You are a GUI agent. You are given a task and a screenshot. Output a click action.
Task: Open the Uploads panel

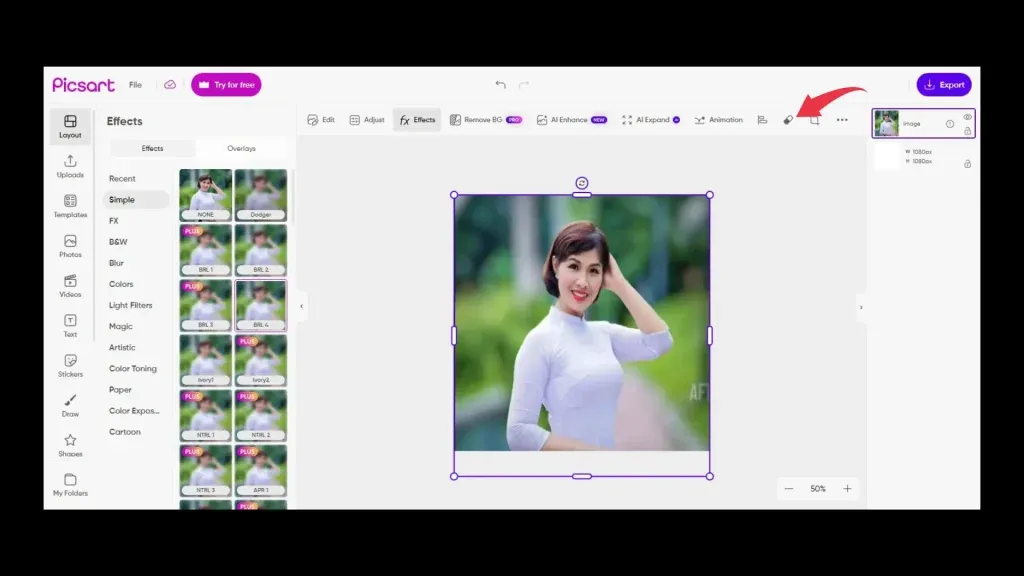[x=70, y=166]
